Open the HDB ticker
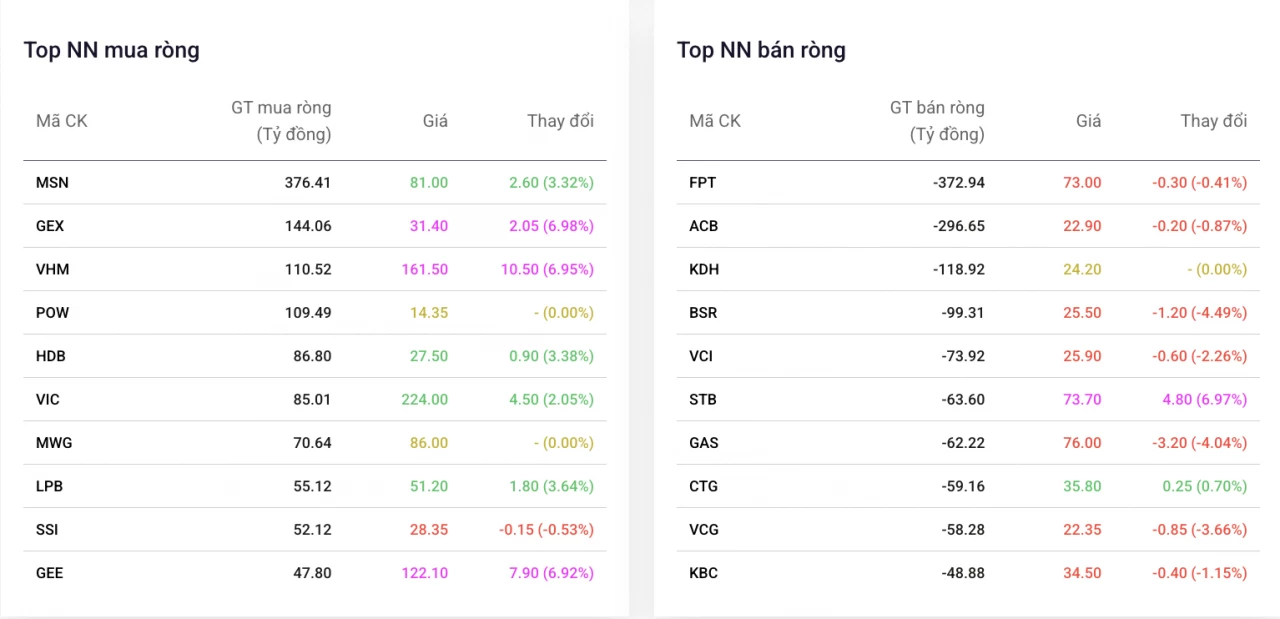Screen dimensions: 1280x619 51,356
